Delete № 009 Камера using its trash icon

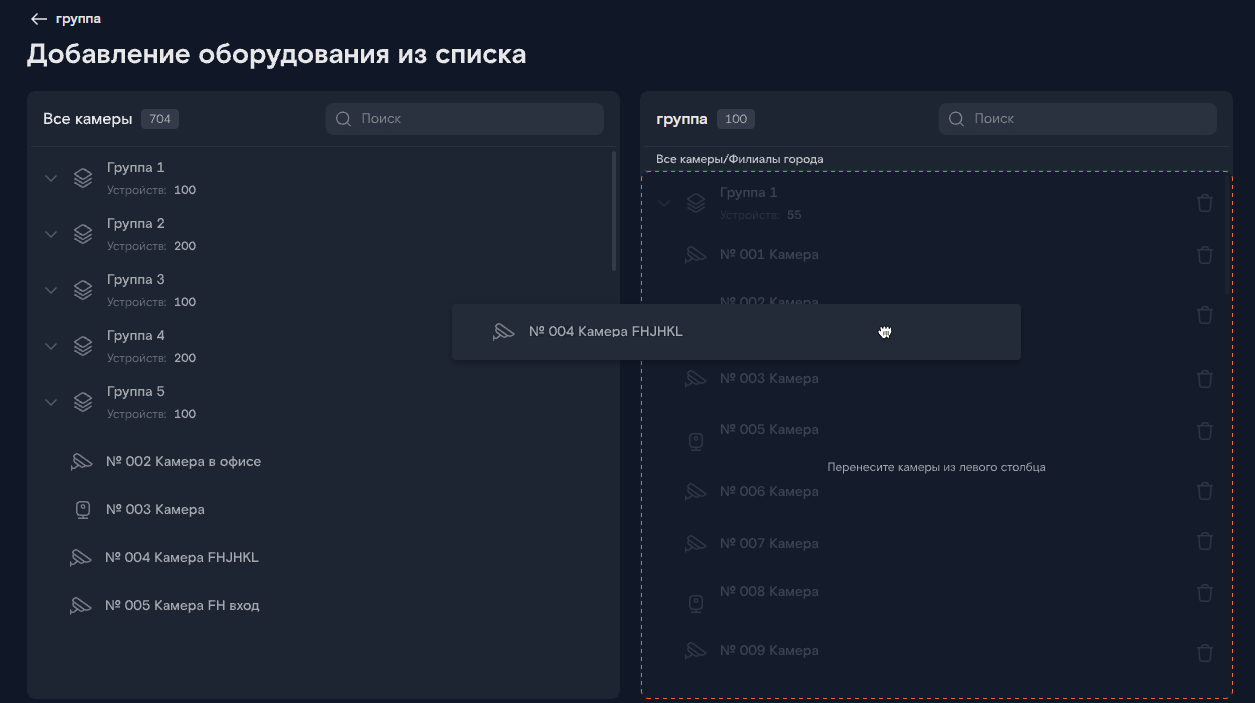click(x=1205, y=653)
